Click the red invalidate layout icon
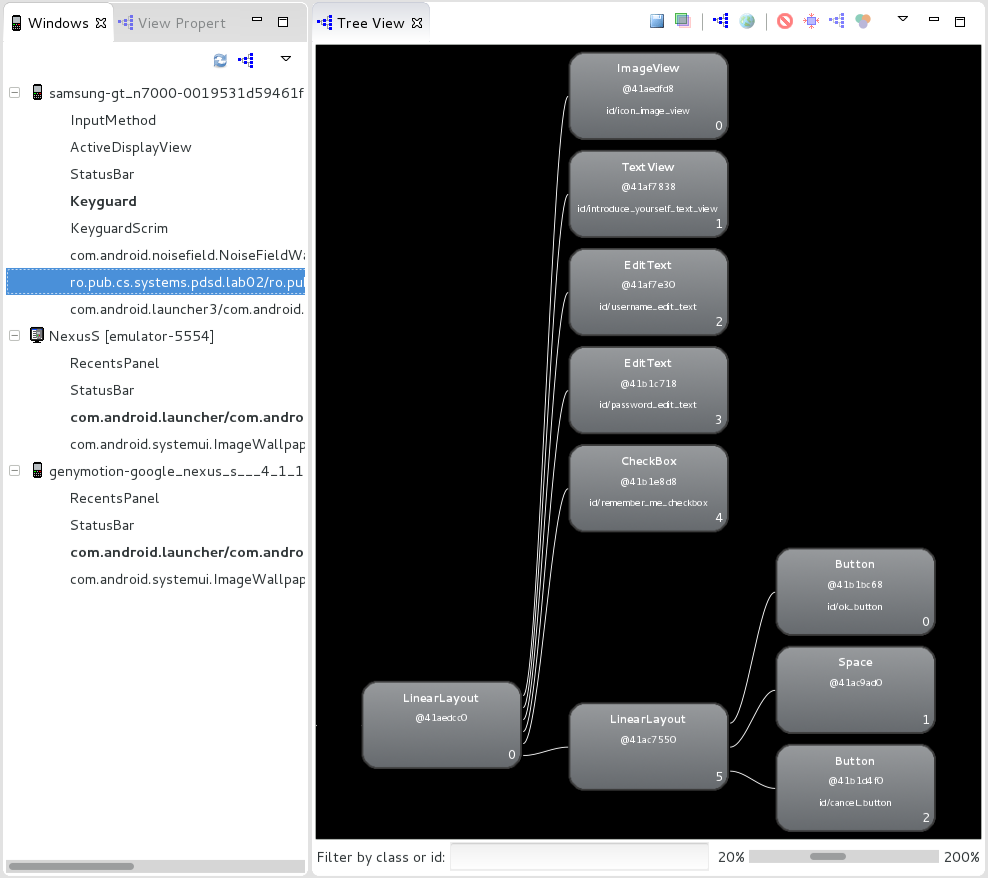Screen dimensions: 988x878 (784, 21)
